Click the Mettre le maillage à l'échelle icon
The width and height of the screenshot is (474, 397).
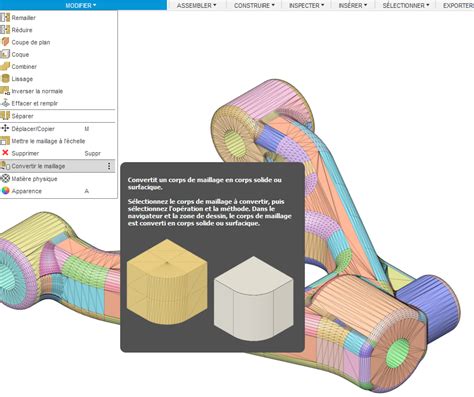coord(5,141)
